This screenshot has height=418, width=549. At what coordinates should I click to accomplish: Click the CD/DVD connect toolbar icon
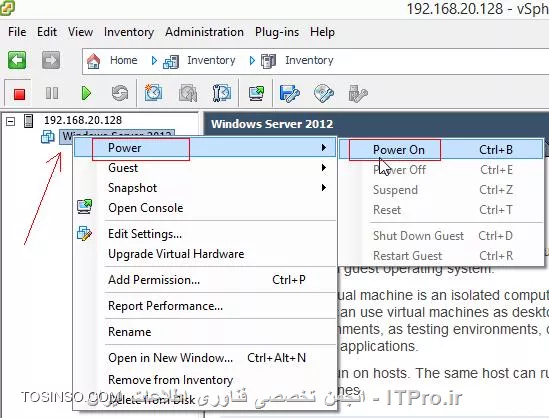tap(324, 93)
